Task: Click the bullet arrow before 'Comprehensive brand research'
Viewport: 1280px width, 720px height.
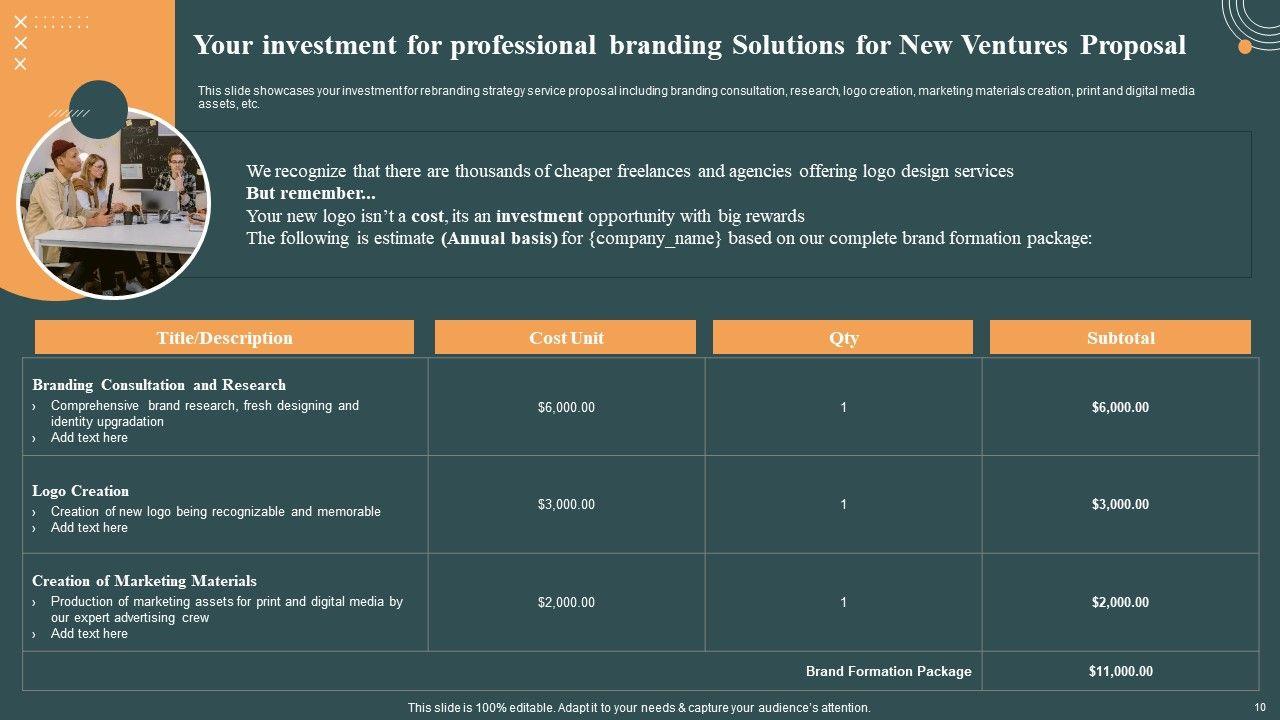Action: (x=34, y=406)
